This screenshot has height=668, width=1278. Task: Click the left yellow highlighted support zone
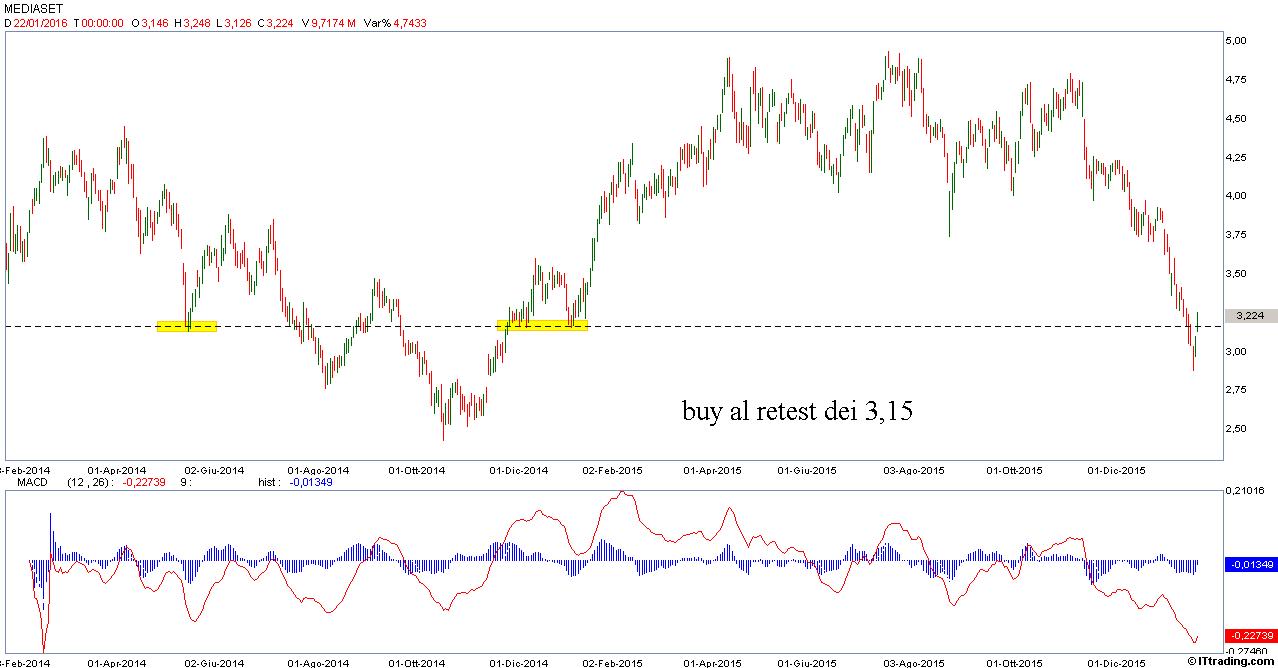click(x=187, y=326)
